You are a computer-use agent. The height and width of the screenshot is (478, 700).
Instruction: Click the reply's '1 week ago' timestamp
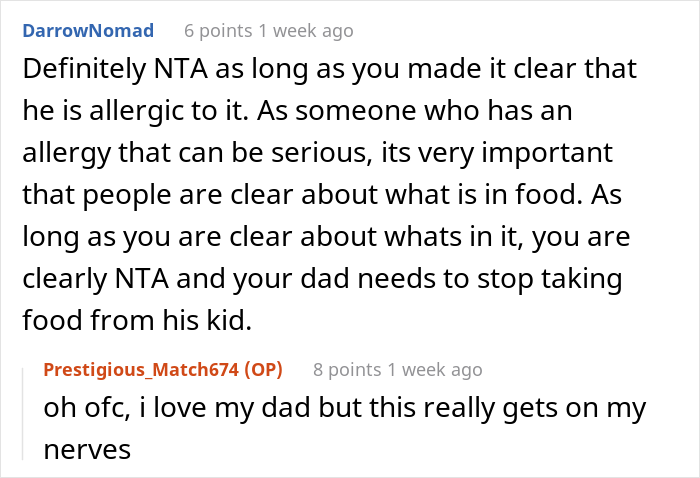pos(434,370)
